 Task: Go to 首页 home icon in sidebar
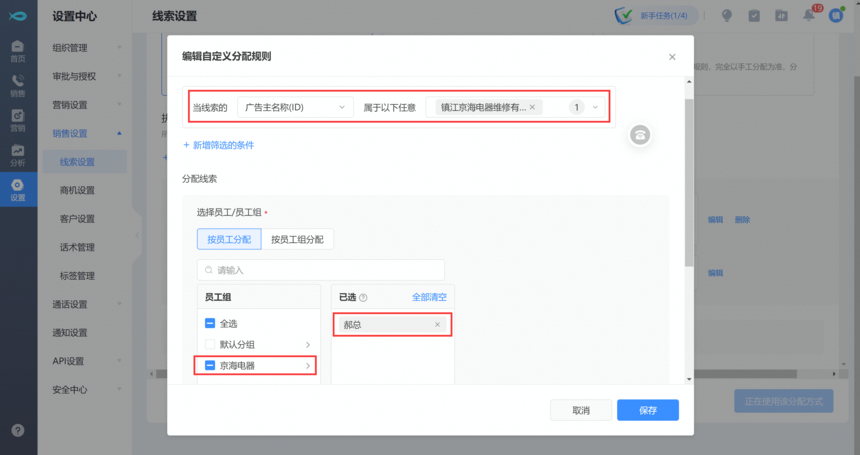pos(18,51)
